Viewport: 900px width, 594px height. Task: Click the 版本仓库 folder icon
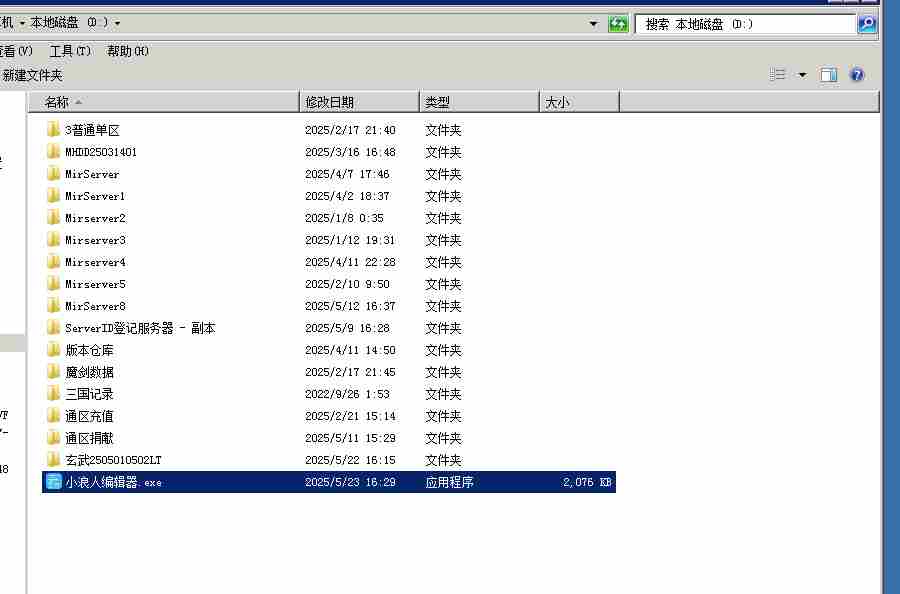(54, 350)
